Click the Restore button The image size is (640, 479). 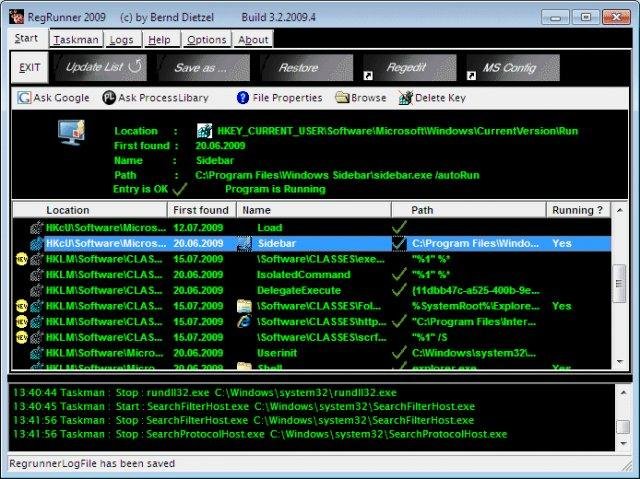click(307, 67)
